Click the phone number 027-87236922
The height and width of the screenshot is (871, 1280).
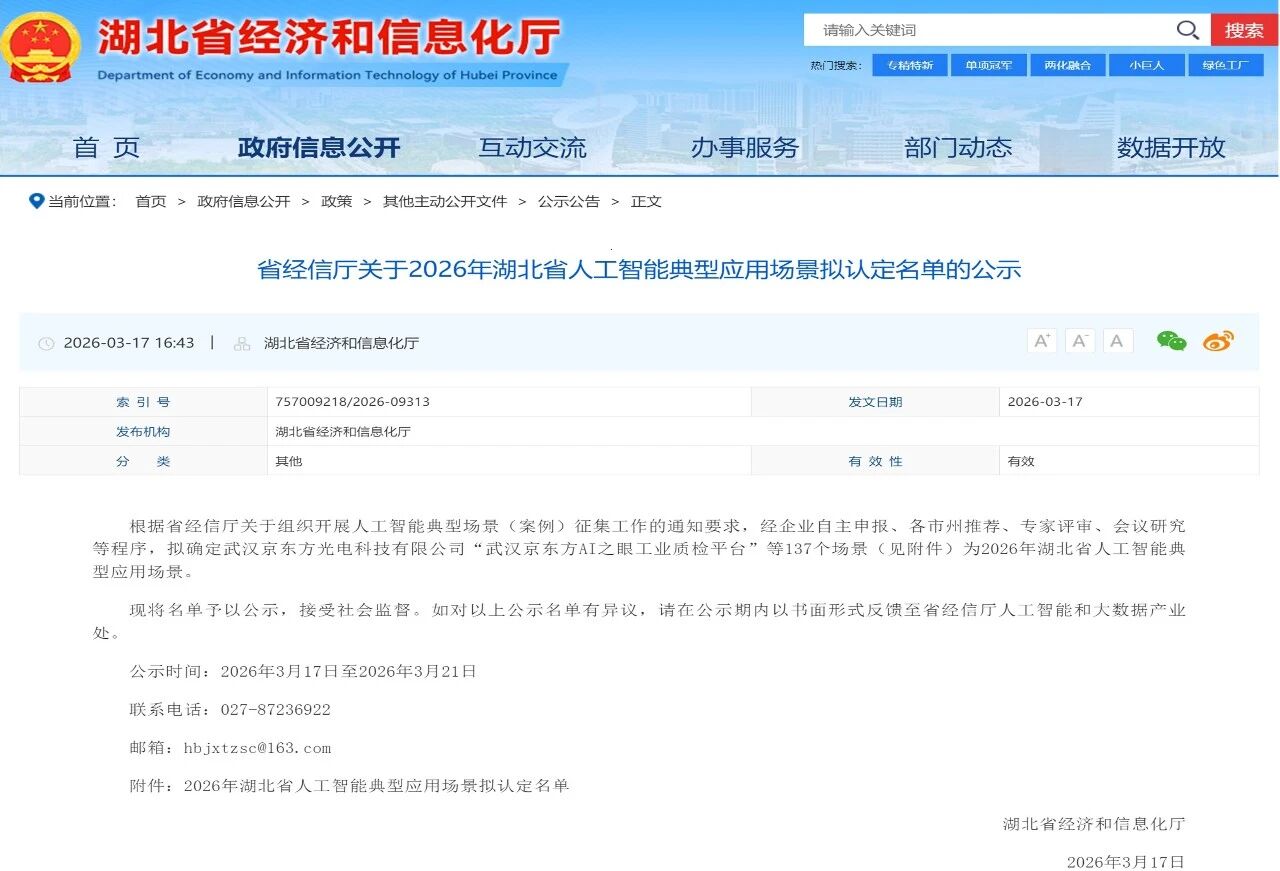point(275,710)
